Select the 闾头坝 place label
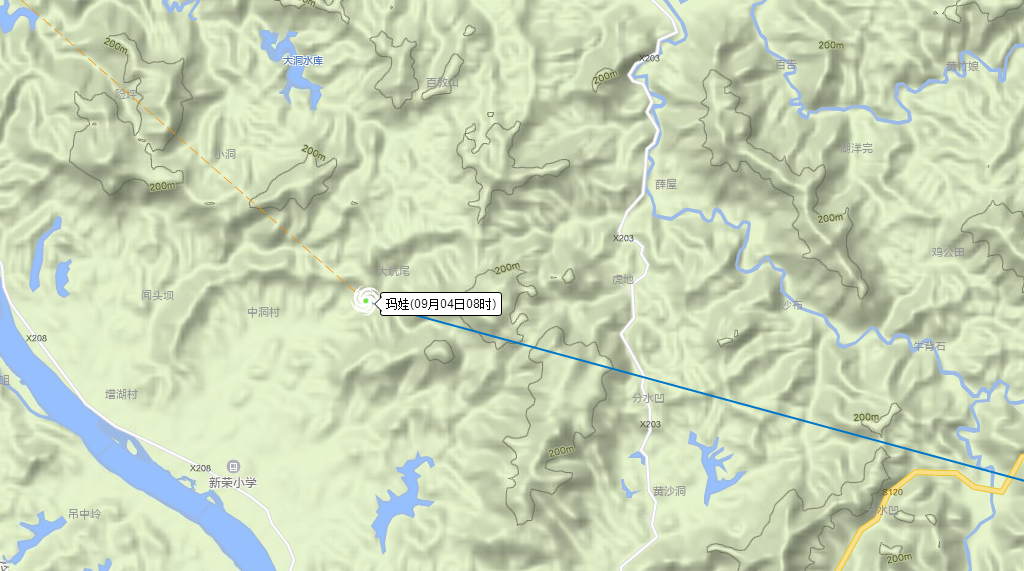Image resolution: width=1024 pixels, height=571 pixels. (x=157, y=295)
